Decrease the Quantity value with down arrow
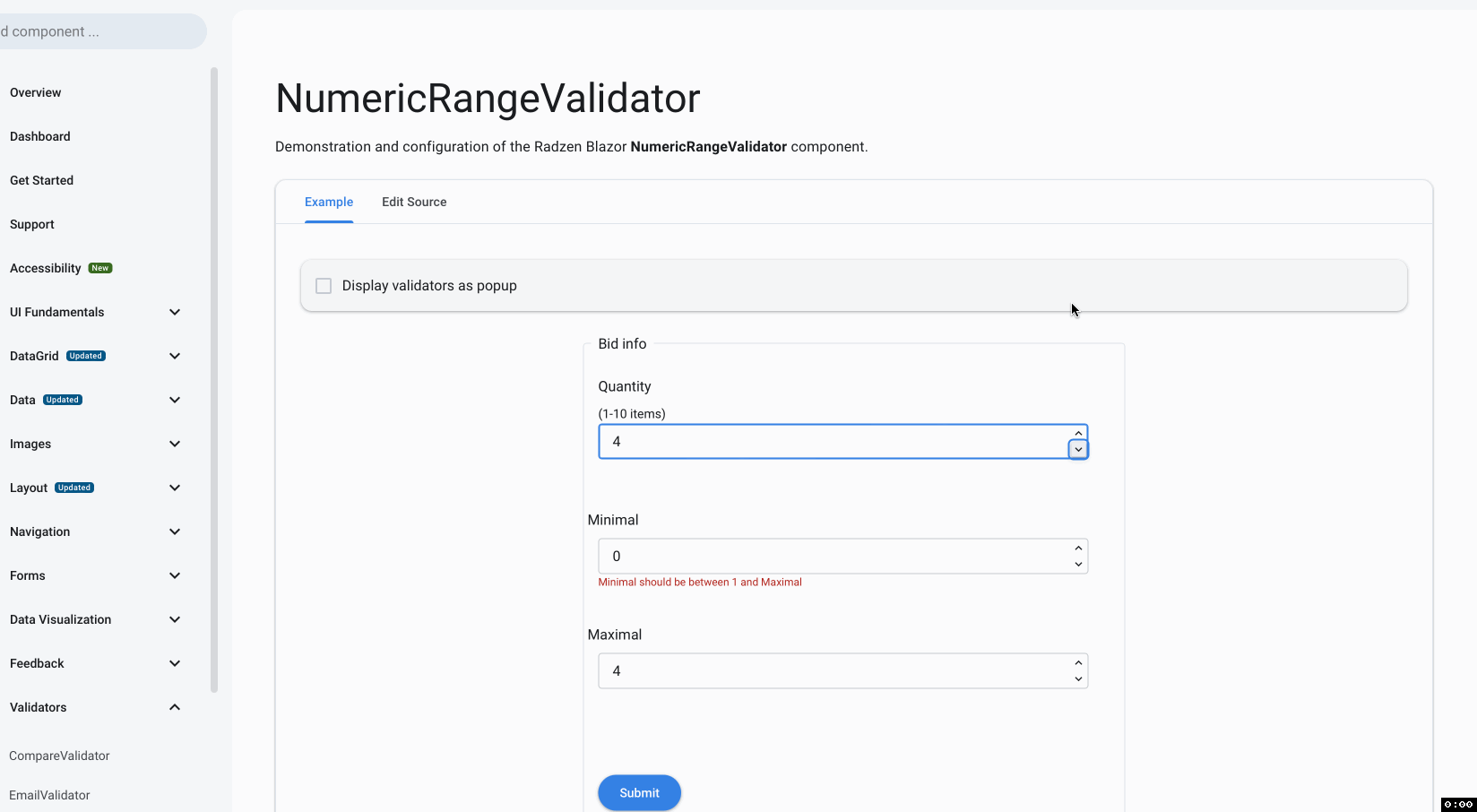Screen dimensions: 1477x812 [1078, 450]
